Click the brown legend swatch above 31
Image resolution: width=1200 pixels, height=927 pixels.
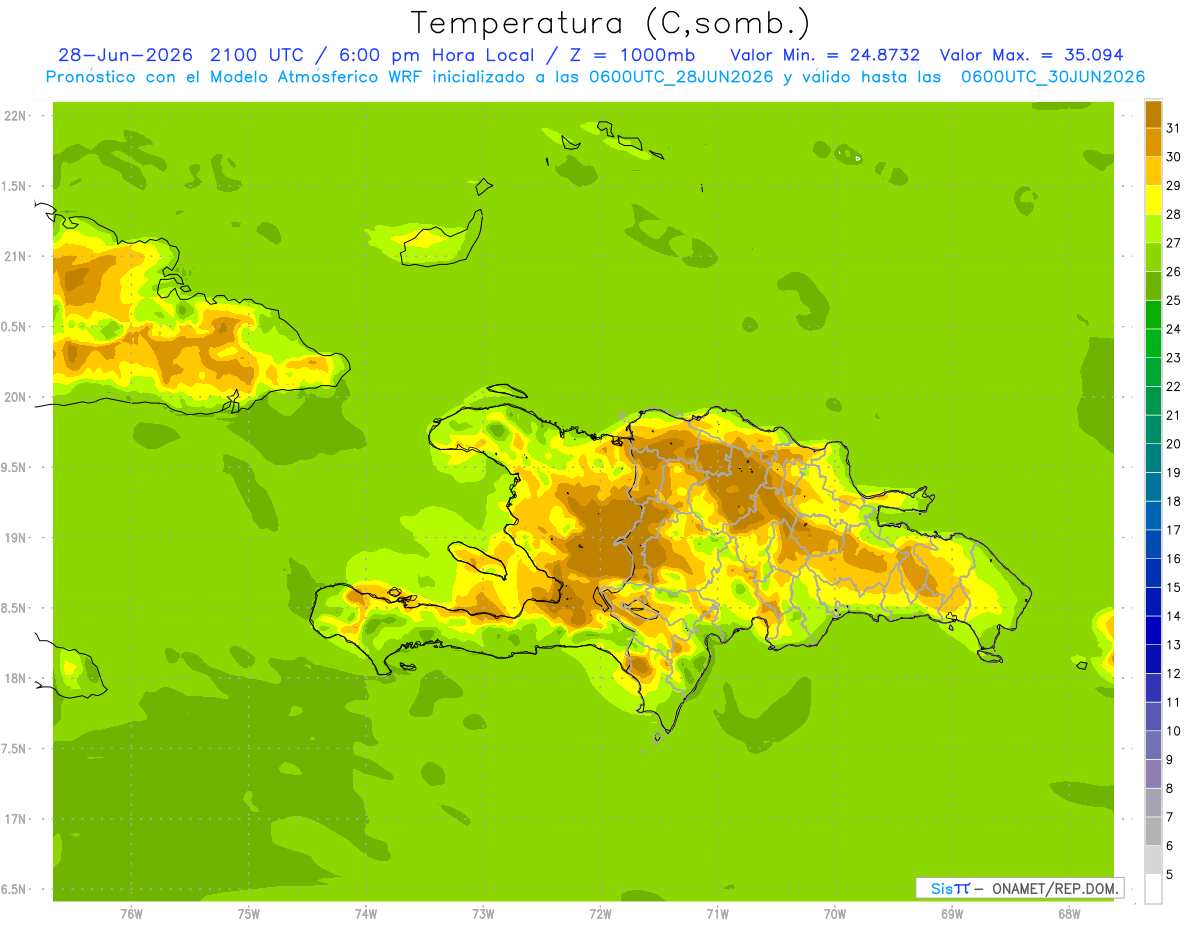[1153, 115]
